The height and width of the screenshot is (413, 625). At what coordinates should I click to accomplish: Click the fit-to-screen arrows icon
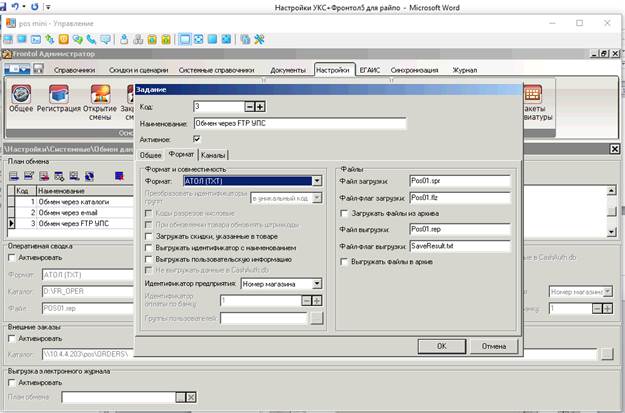tap(198, 39)
